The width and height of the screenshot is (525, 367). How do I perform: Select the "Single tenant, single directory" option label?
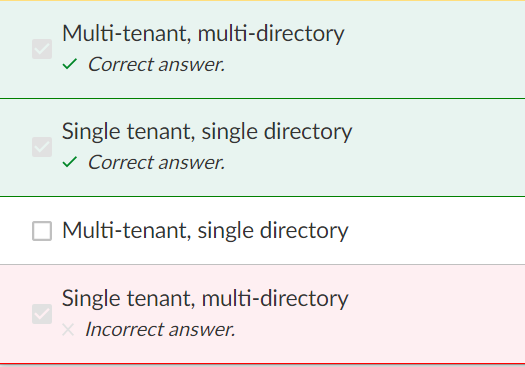point(207,132)
